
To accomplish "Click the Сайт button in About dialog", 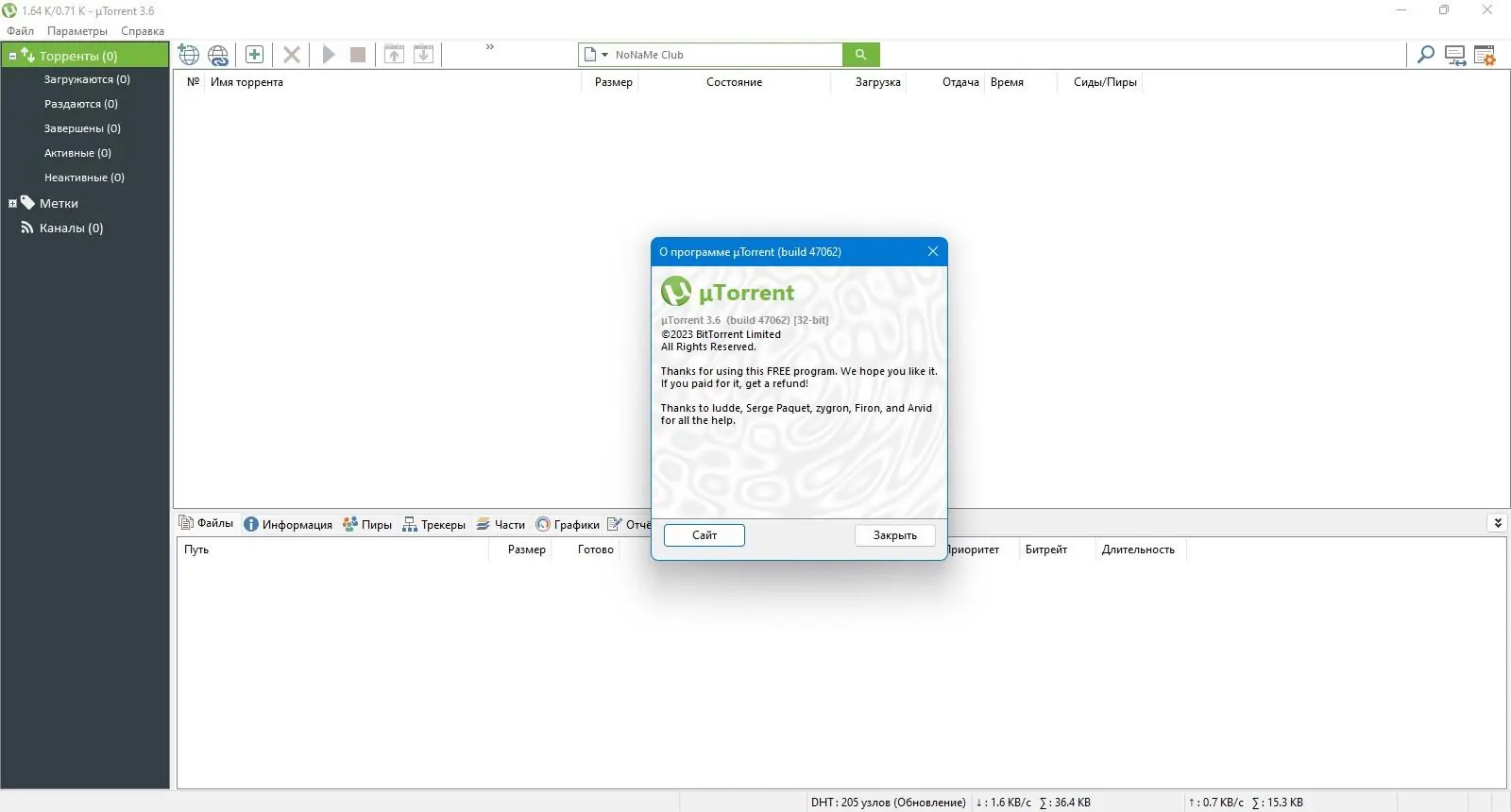I will coord(705,535).
